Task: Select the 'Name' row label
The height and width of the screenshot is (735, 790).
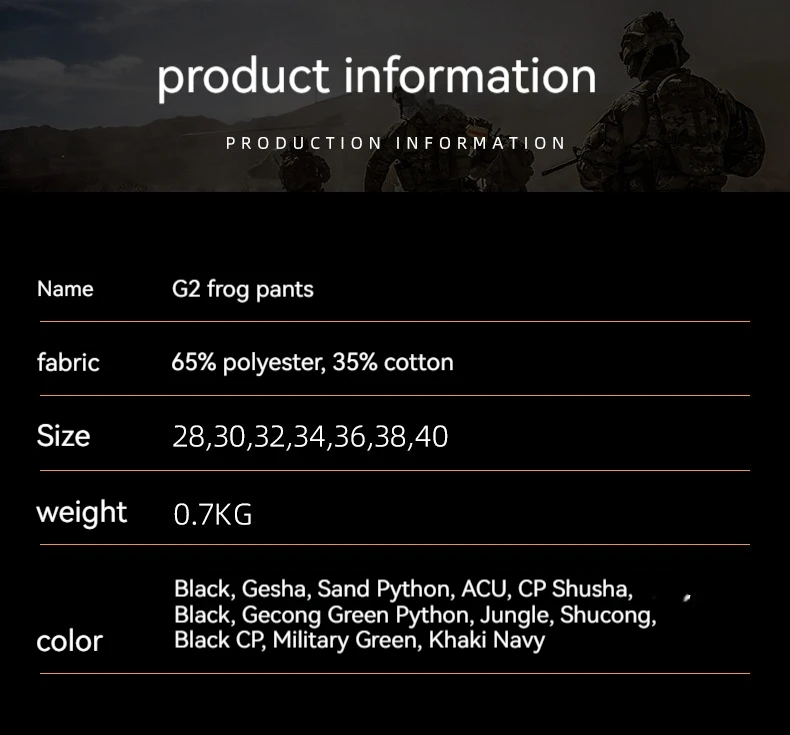Action: tap(65, 289)
